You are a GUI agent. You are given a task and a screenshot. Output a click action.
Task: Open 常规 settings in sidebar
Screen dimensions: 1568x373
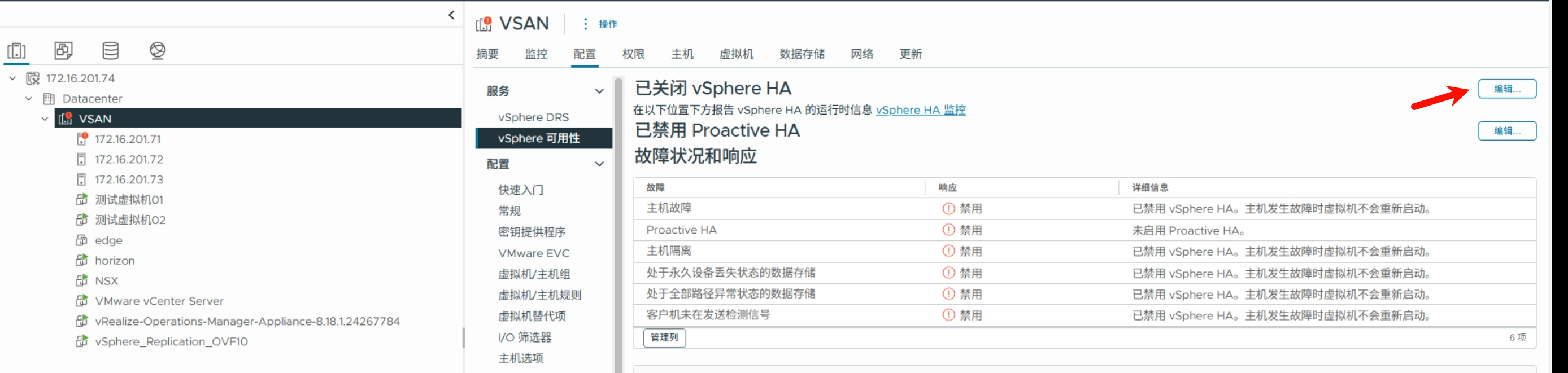tap(509, 211)
